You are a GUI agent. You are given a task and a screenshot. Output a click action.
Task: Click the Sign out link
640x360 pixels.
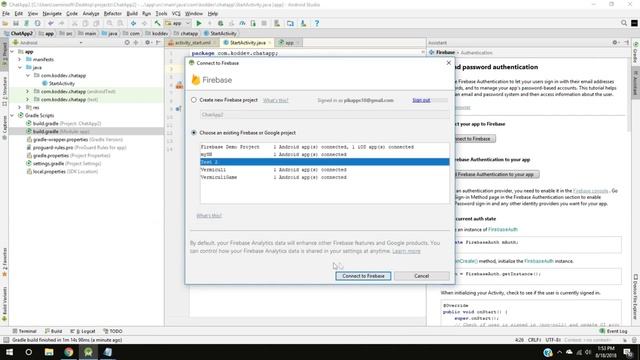pos(421,100)
